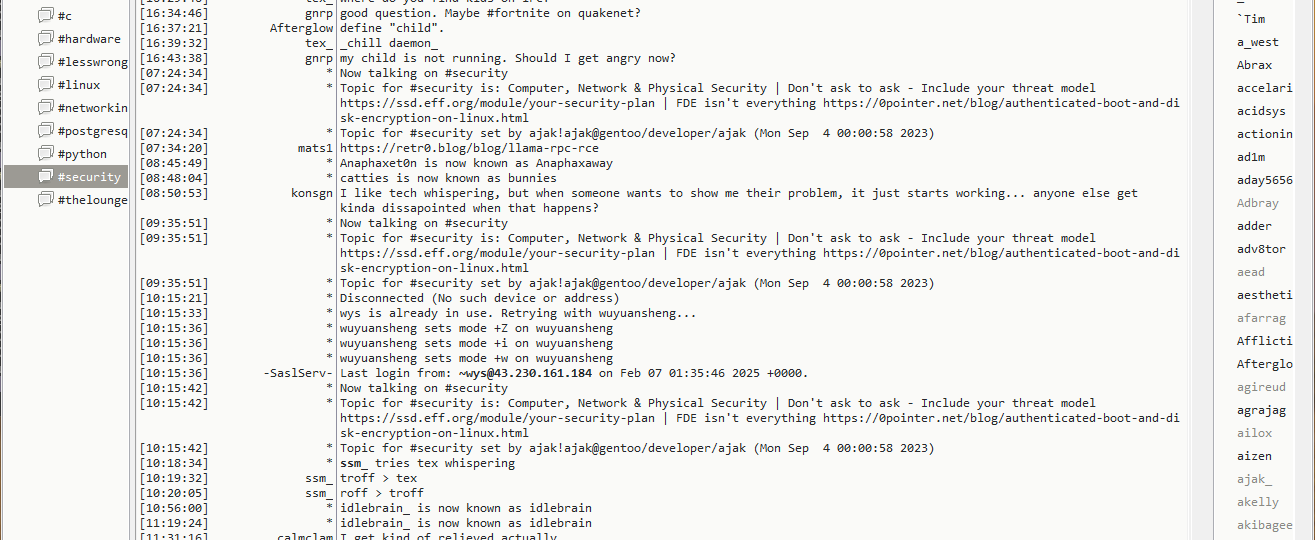Click the chat window vertical scrollbar
This screenshot has width=1315, height=540.
(1199, 270)
